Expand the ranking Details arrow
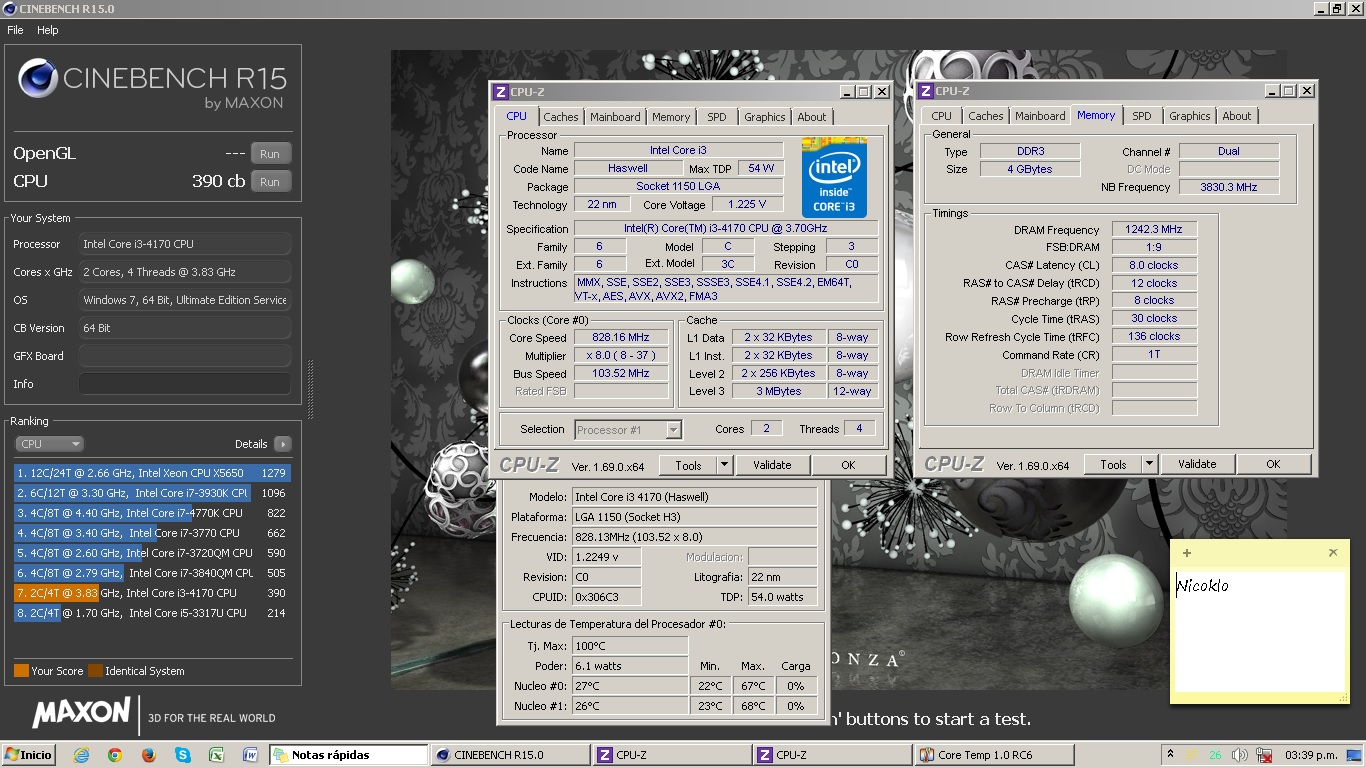The width and height of the screenshot is (1366, 768). coord(282,444)
